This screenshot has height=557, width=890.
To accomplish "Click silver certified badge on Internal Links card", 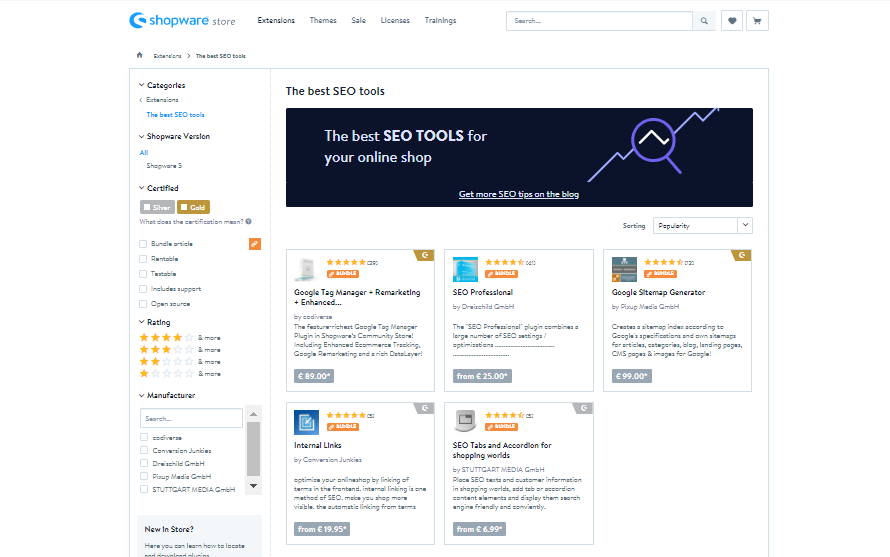I will click(x=425, y=408).
